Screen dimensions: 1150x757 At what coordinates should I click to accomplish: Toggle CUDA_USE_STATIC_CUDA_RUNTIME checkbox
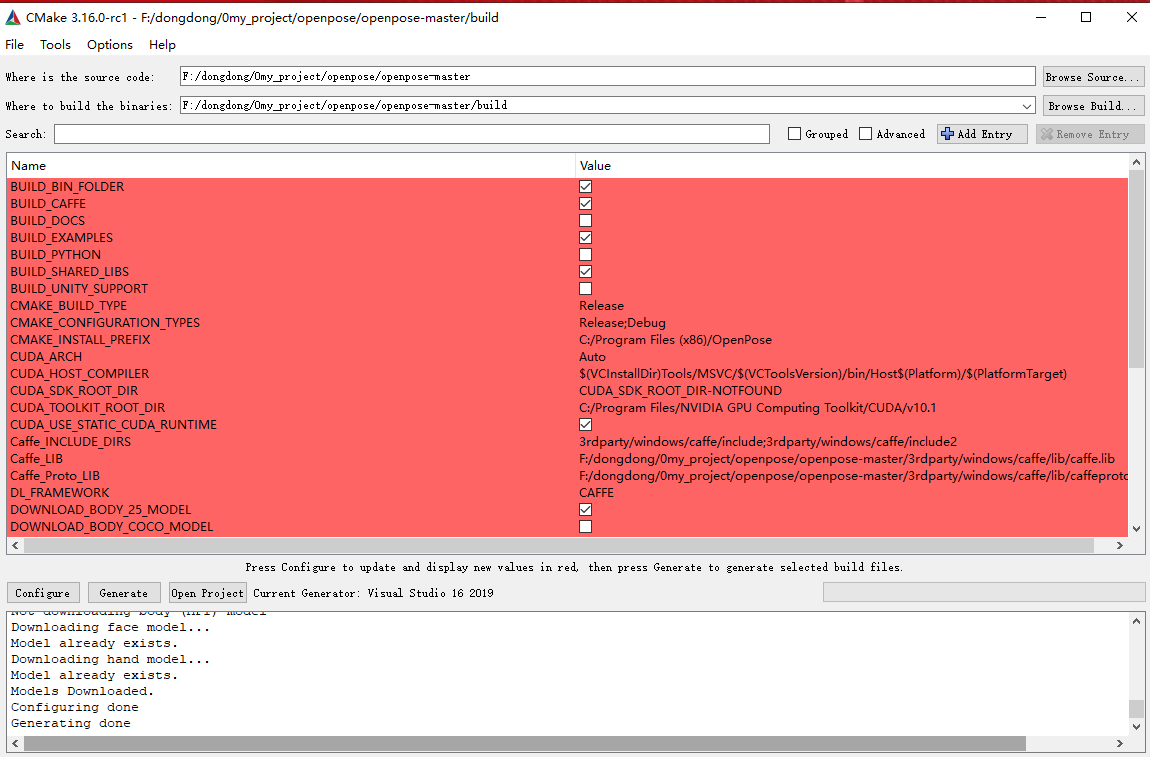[x=585, y=425]
